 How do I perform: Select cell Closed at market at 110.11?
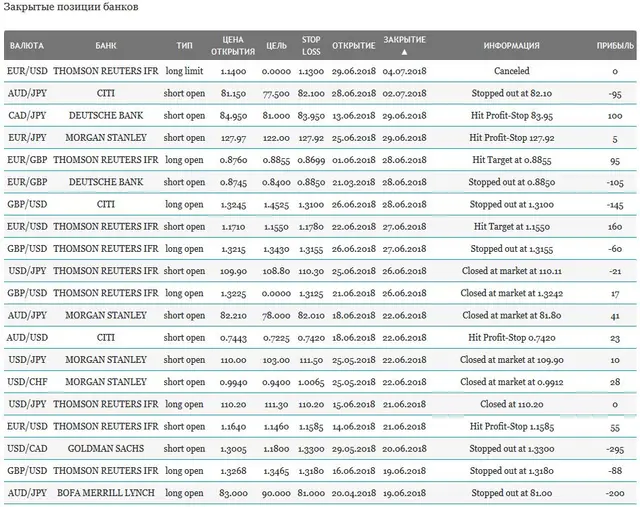[511, 271]
